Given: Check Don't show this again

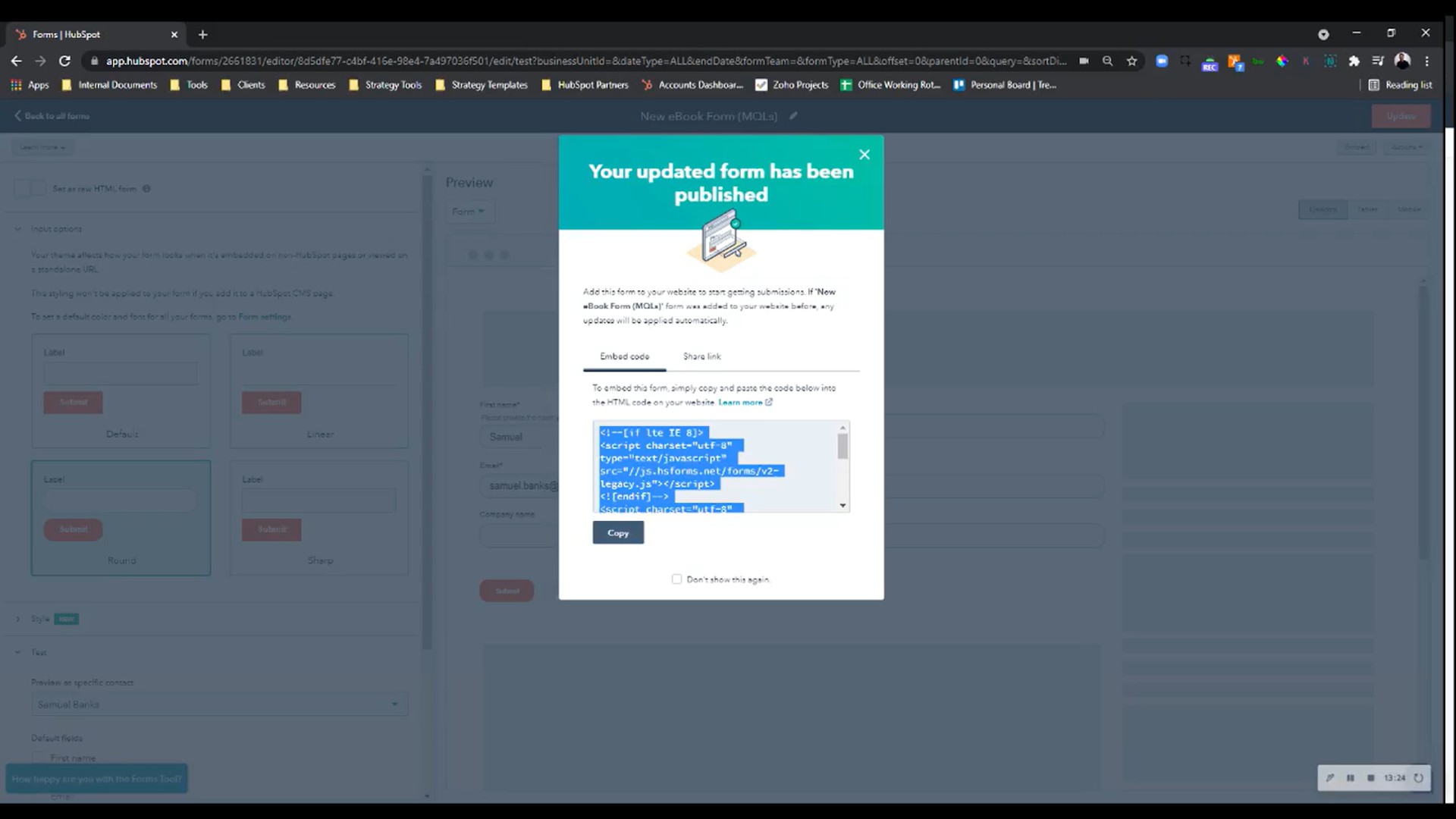Looking at the screenshot, I should click(676, 579).
